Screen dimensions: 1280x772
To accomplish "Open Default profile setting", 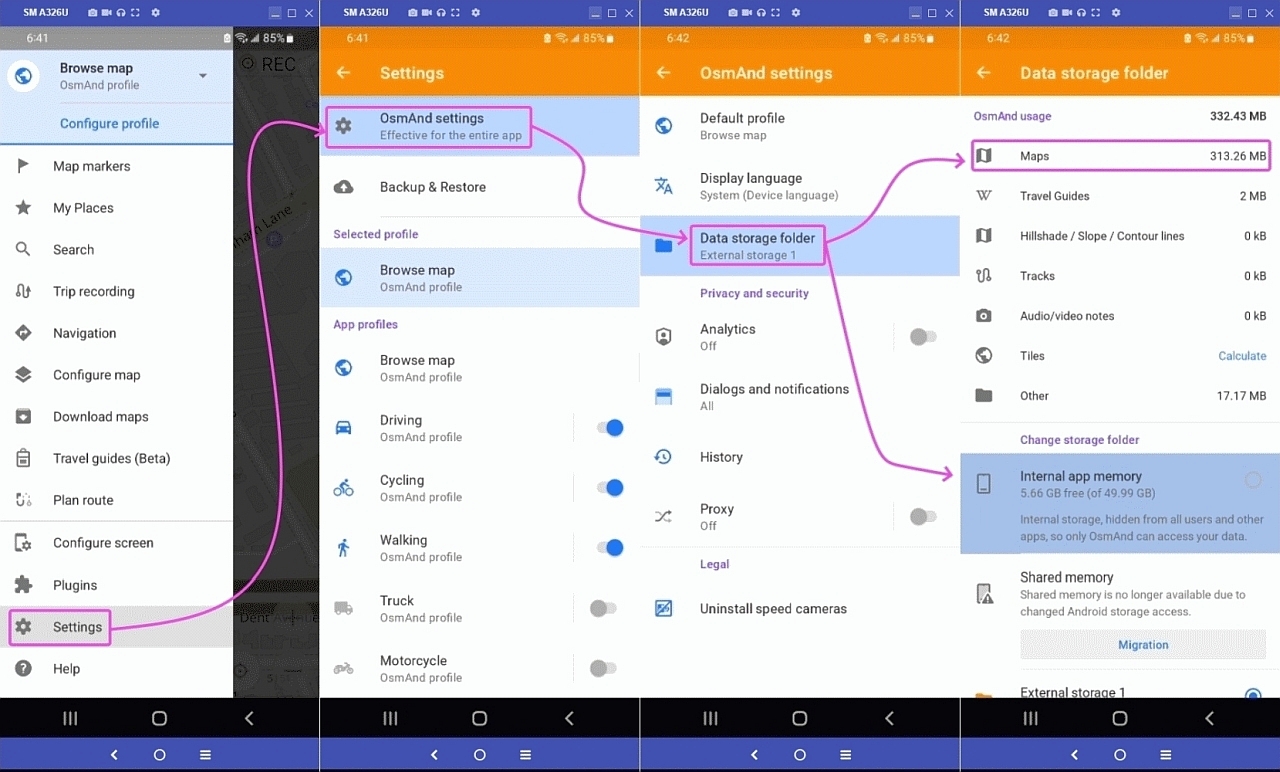I will point(800,126).
